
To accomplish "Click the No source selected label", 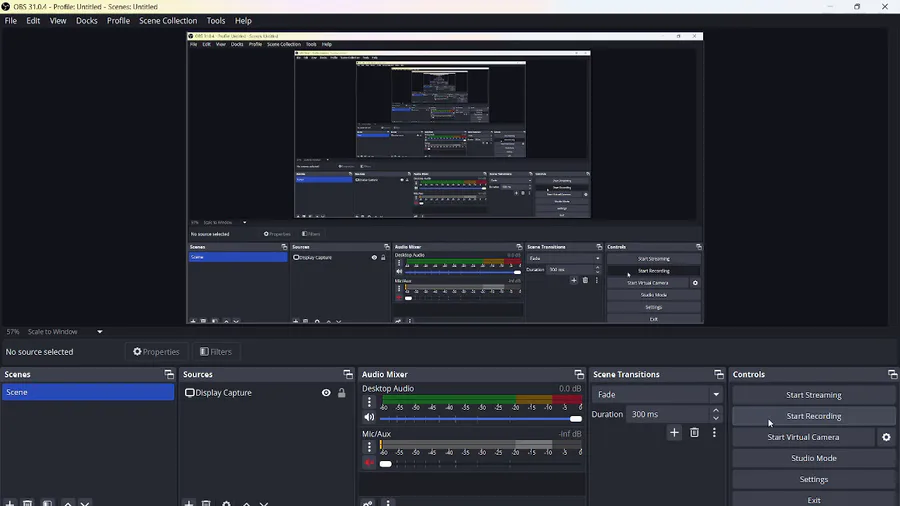I will [39, 352].
